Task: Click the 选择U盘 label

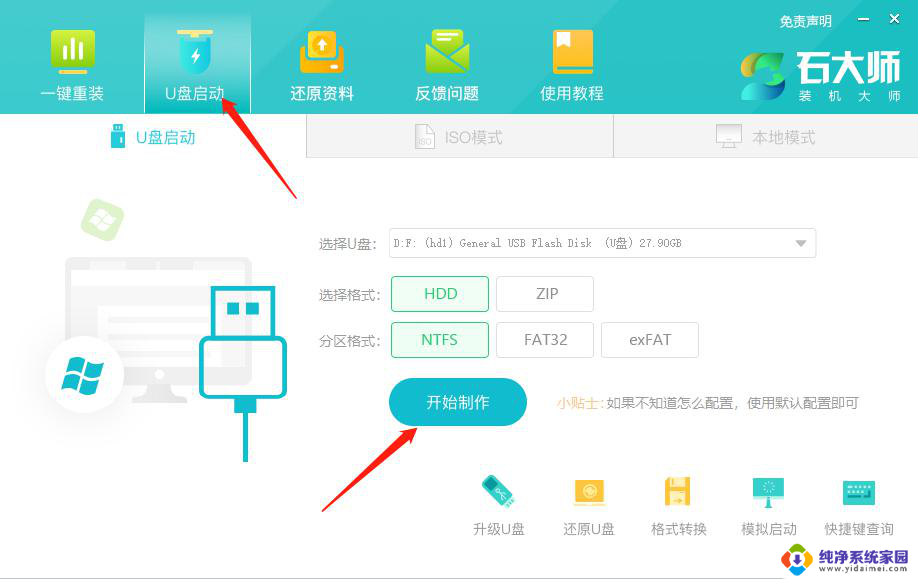Action: pyautogui.click(x=348, y=244)
